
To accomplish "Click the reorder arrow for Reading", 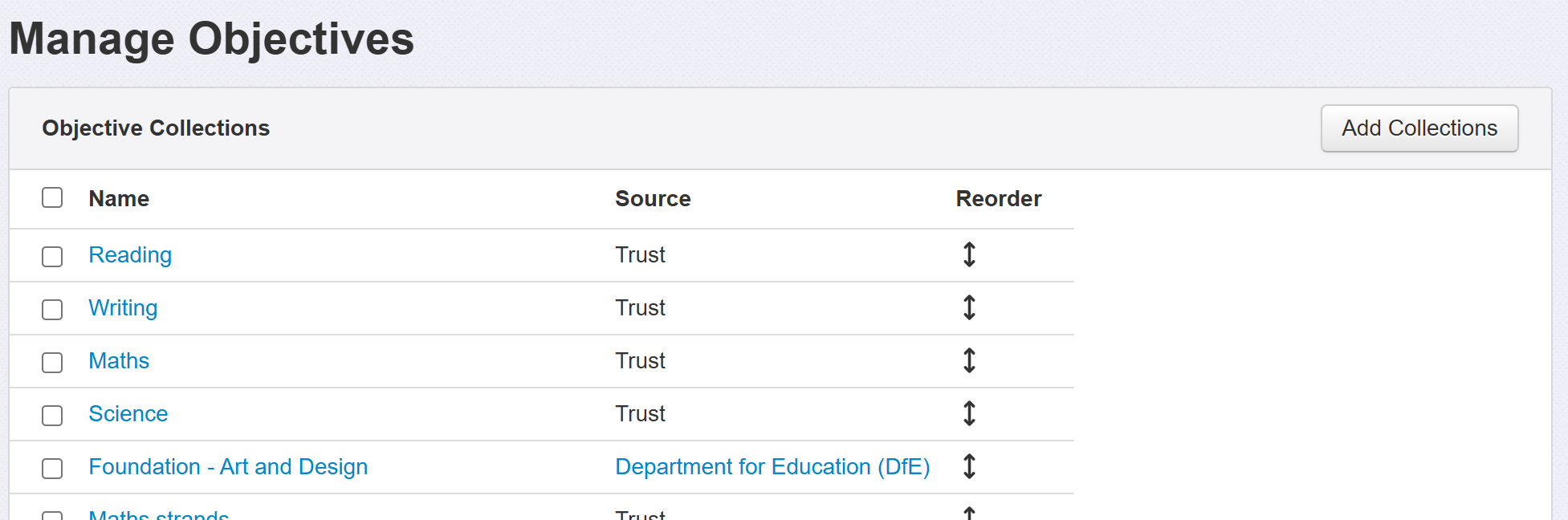I will pyautogui.click(x=969, y=255).
